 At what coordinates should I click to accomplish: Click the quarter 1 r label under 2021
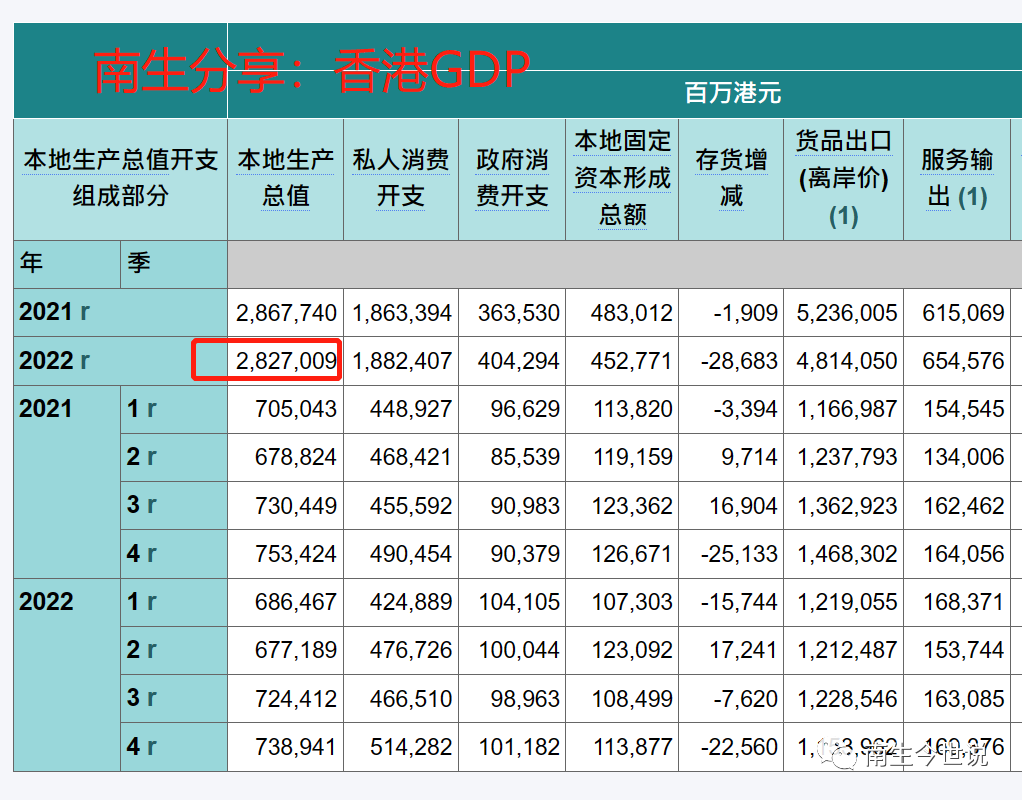click(145, 408)
